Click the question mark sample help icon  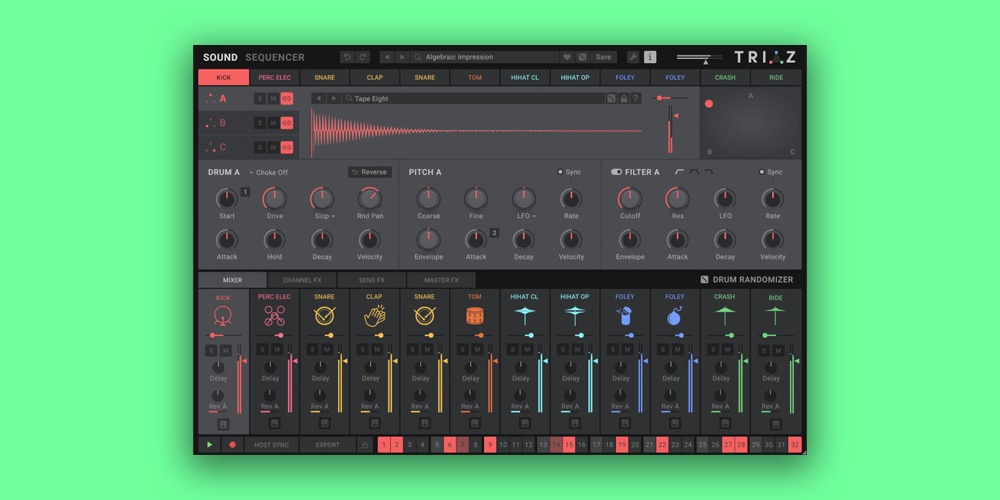635,98
